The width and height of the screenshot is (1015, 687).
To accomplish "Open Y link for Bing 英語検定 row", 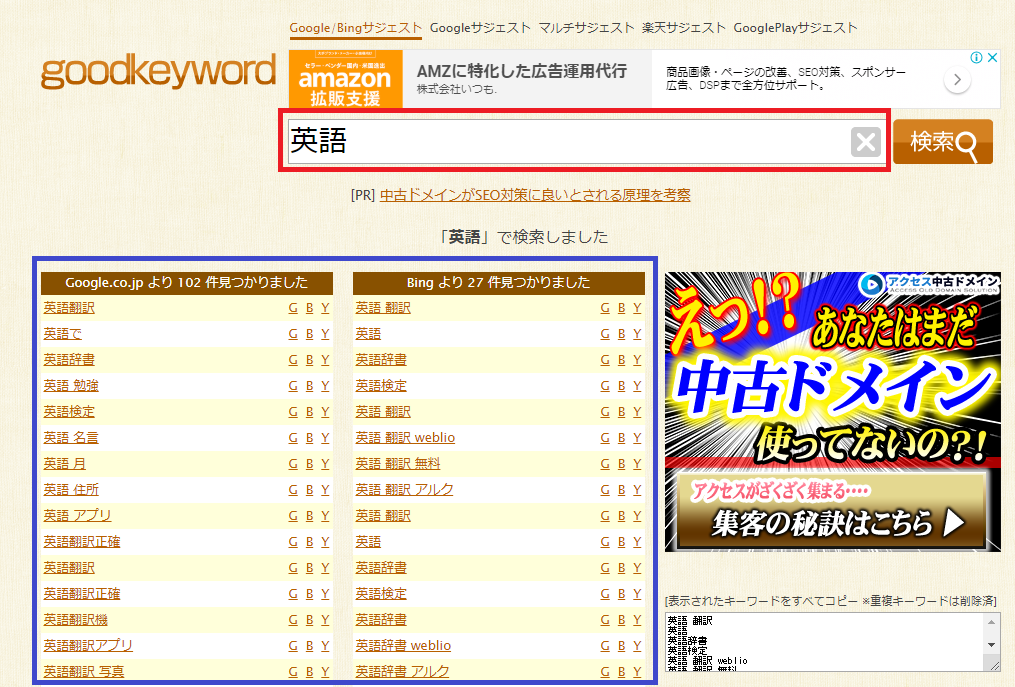I will (x=637, y=386).
